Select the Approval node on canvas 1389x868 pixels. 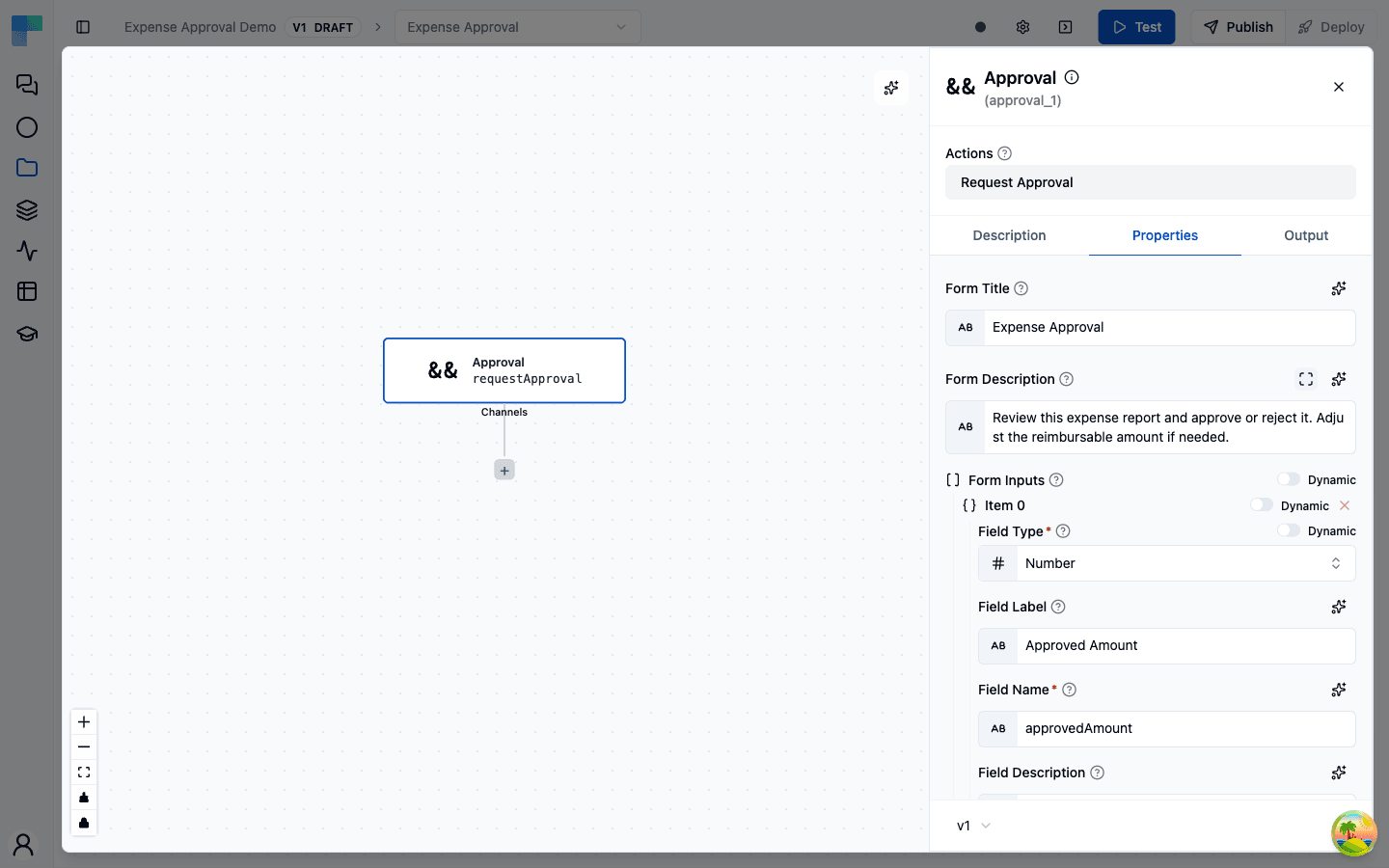tap(504, 370)
